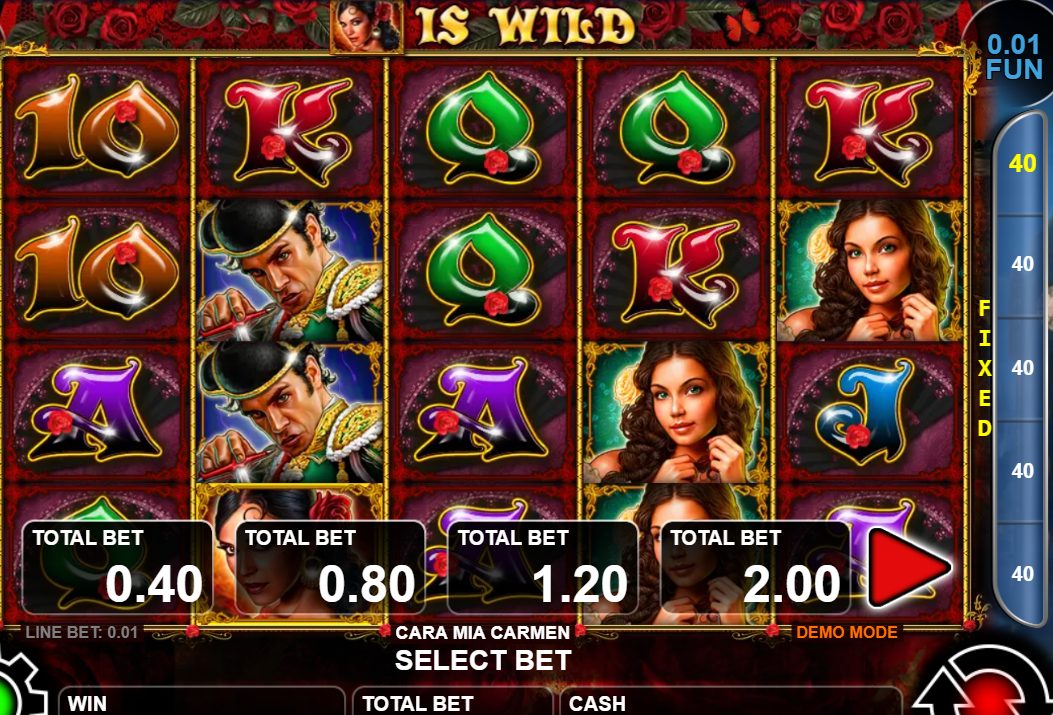Select the 0.80 total bet option
This screenshot has height=715, width=1053.
point(330,567)
